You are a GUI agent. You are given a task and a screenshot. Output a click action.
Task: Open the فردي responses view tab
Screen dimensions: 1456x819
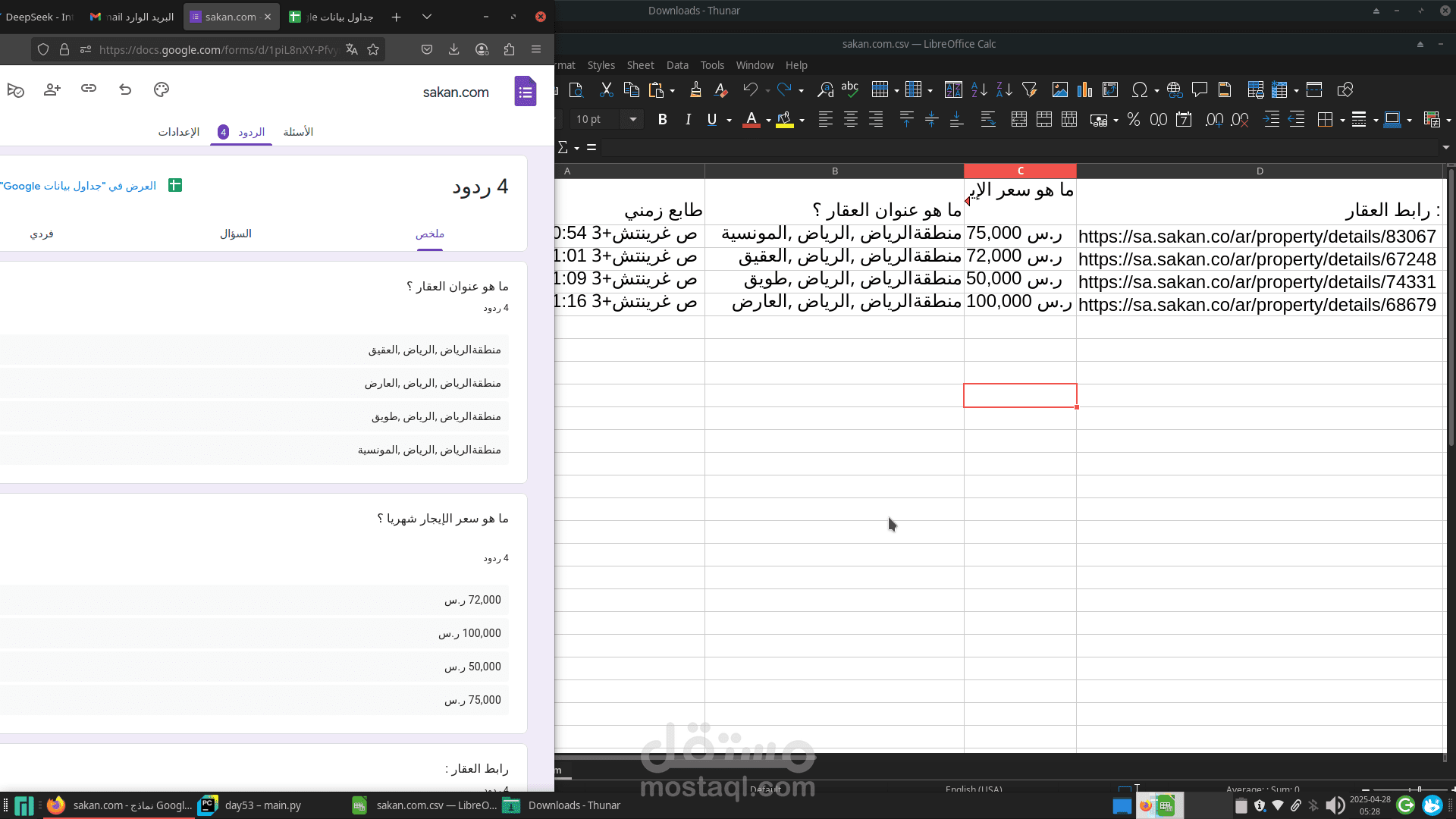pos(42,234)
